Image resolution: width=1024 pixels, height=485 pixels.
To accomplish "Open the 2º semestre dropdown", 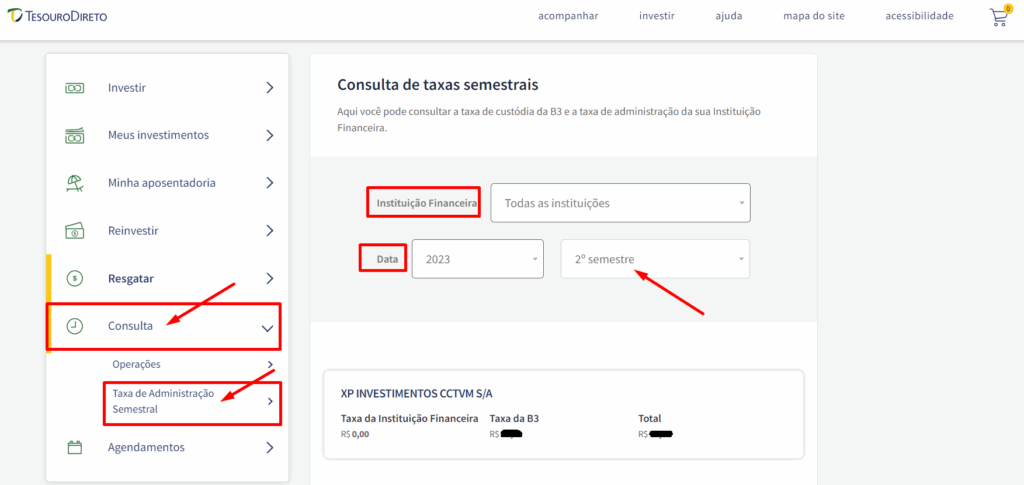I will pos(655,259).
